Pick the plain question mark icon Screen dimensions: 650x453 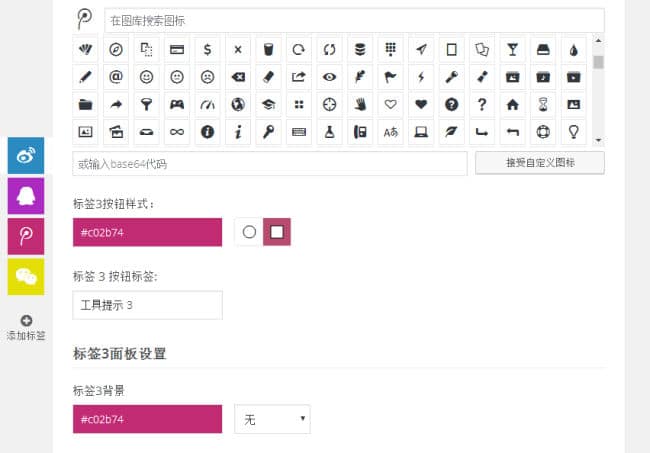482,104
